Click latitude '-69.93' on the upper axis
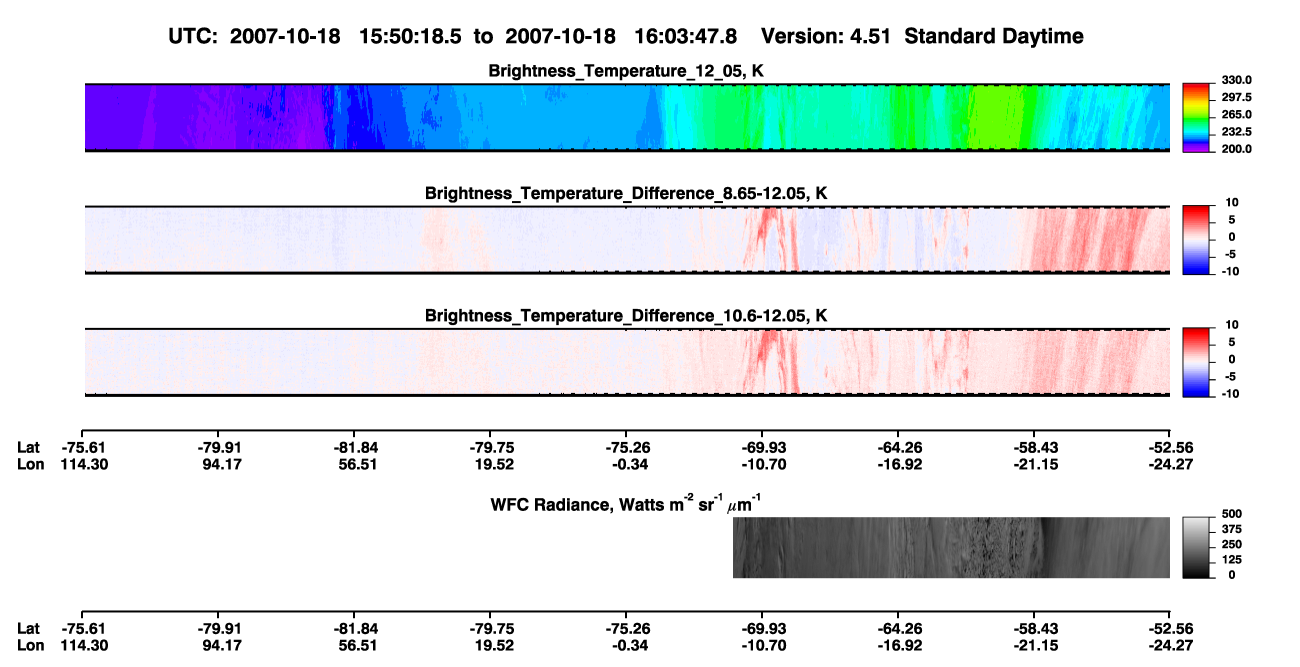Image resolution: width=1300 pixels, height=667 pixels. 762,447
